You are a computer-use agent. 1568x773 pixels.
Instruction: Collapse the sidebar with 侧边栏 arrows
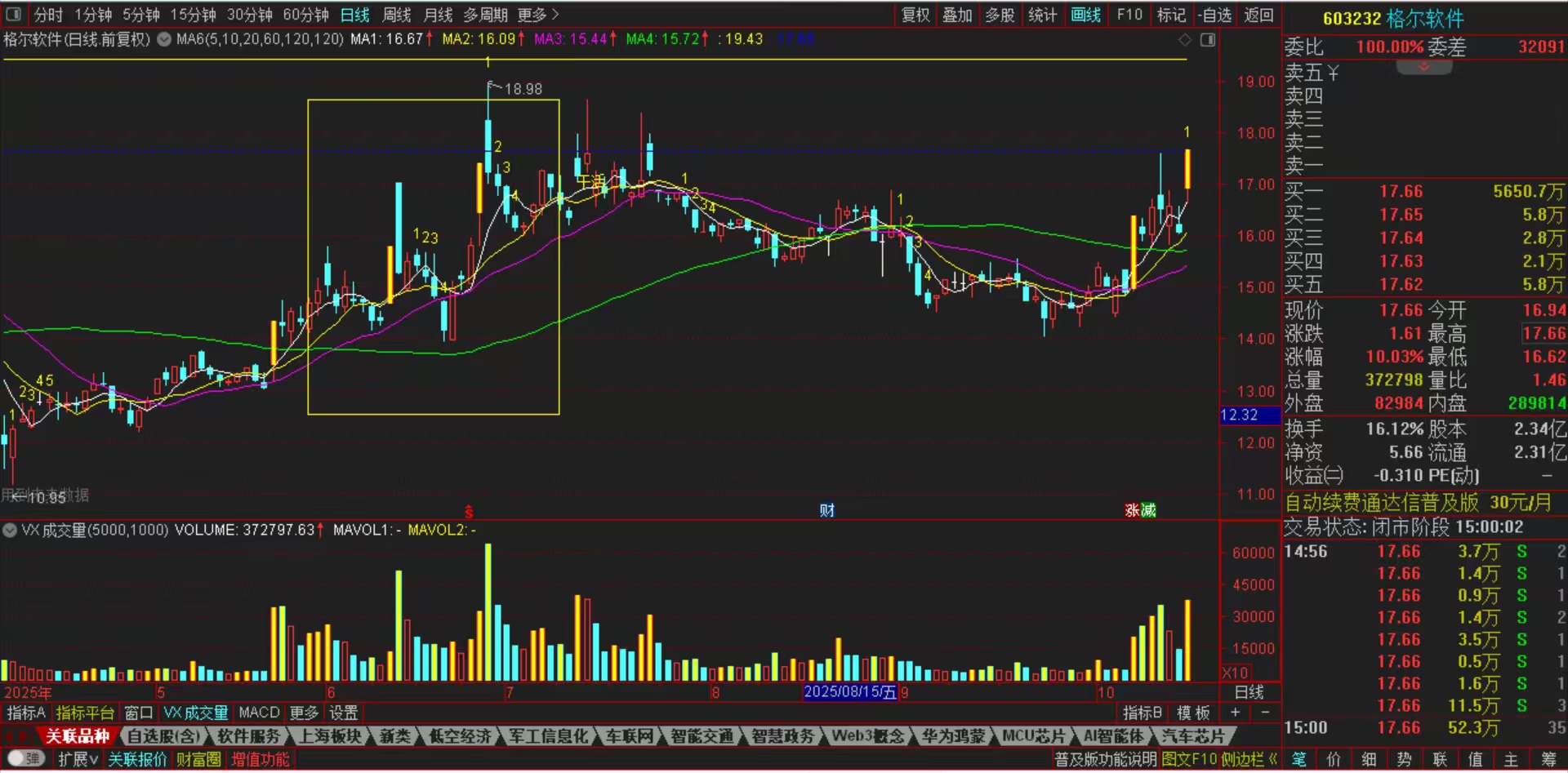(x=1248, y=759)
